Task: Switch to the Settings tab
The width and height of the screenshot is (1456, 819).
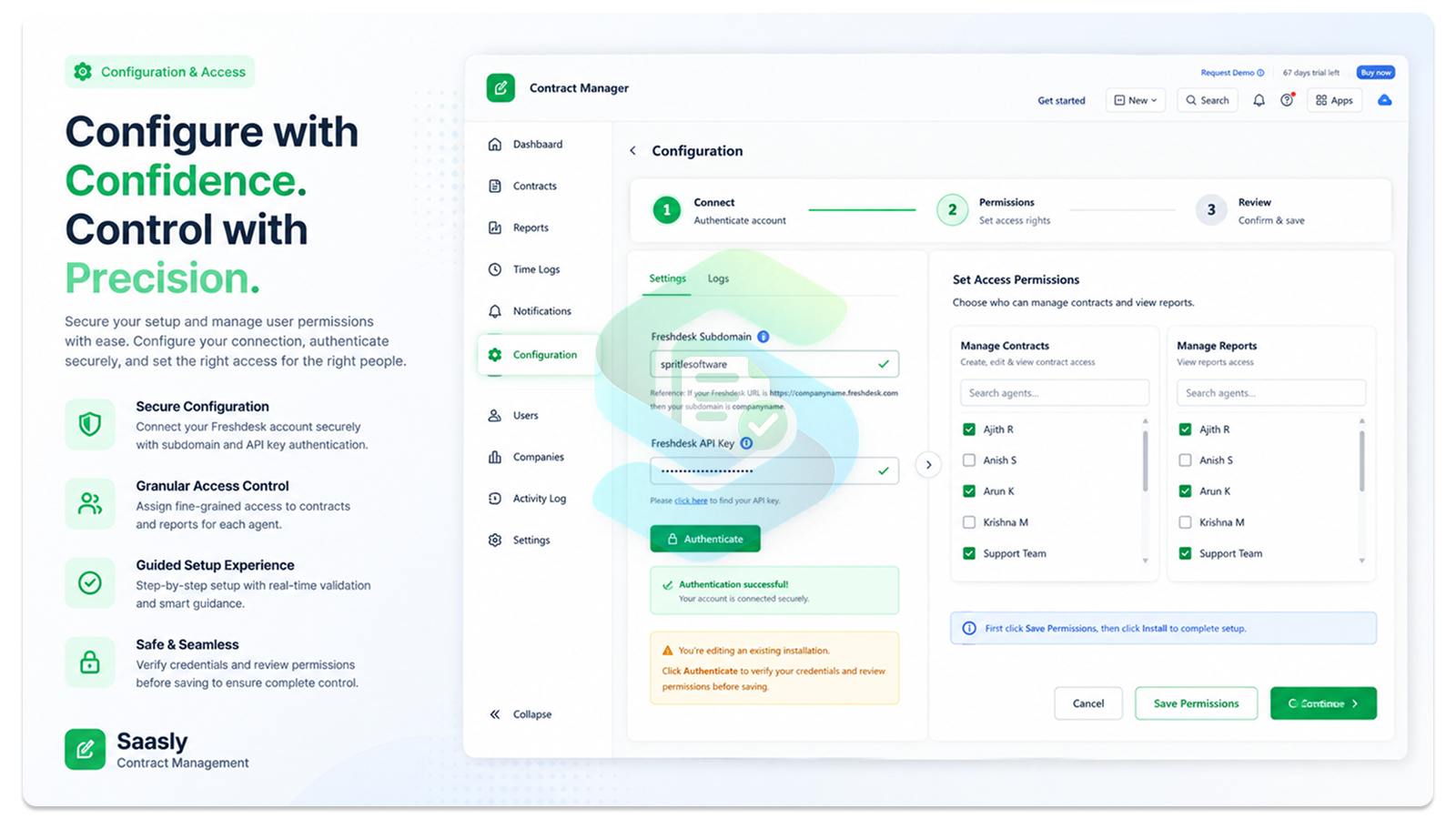Action: coord(667,278)
